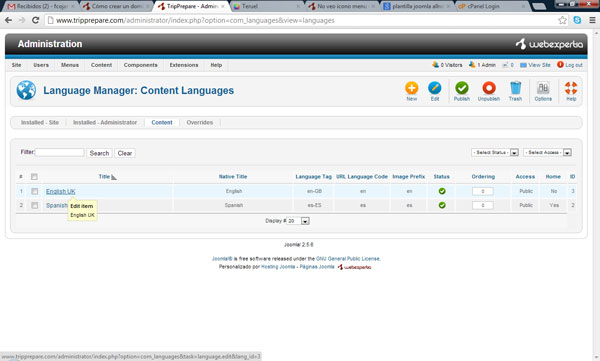Switch to Installed - Site tab
The width and height of the screenshot is (600, 361).
40,123
